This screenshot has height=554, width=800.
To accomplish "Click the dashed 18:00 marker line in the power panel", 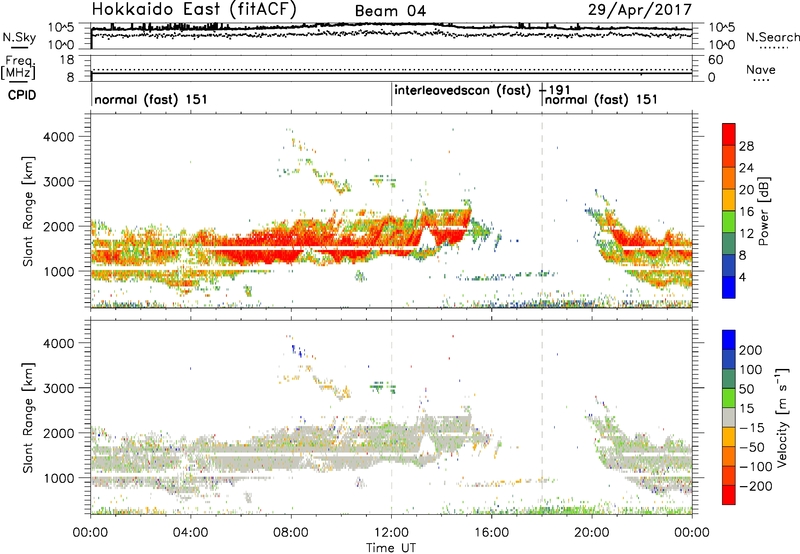I will coord(542,211).
